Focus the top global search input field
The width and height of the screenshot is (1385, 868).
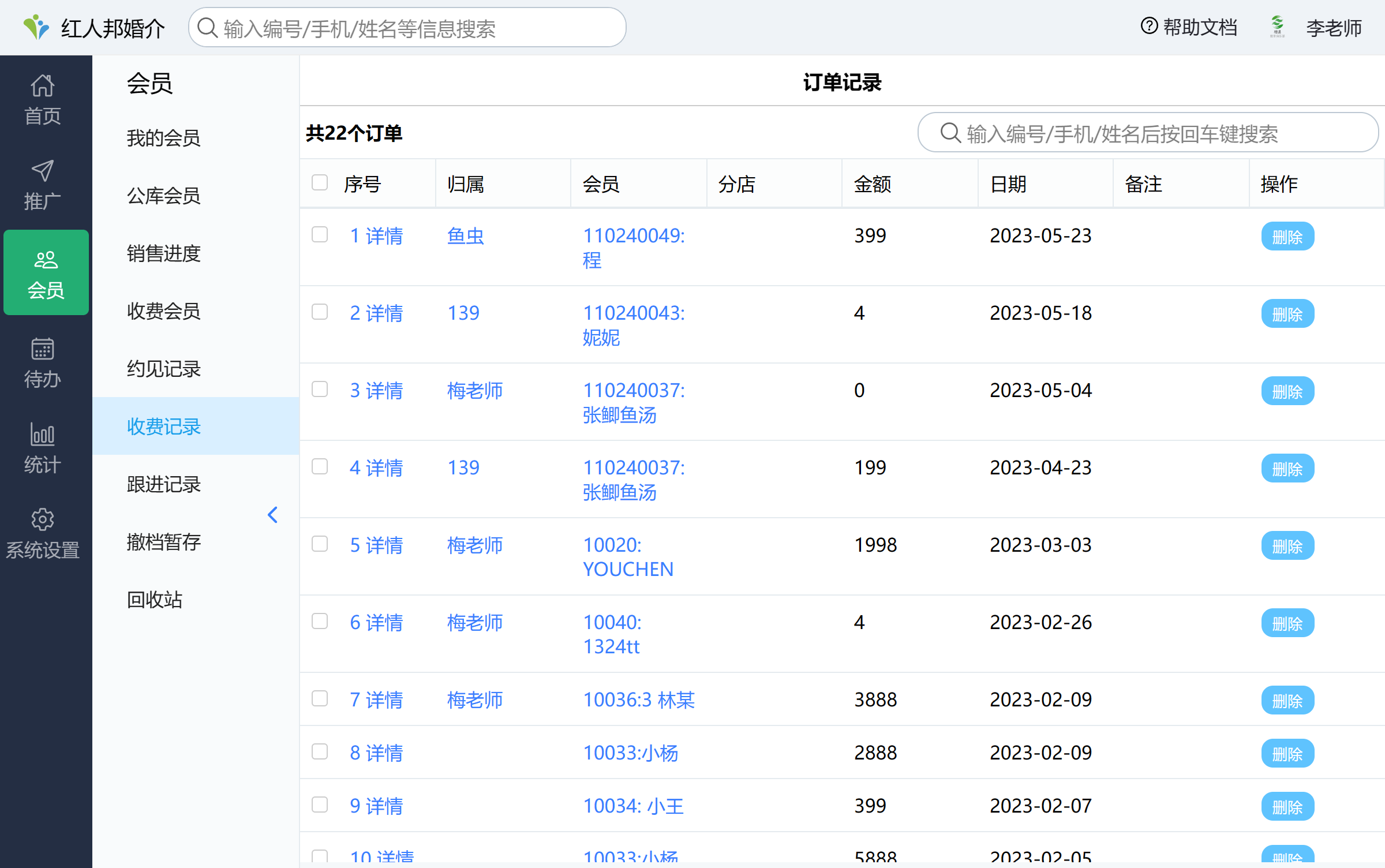click(x=407, y=28)
